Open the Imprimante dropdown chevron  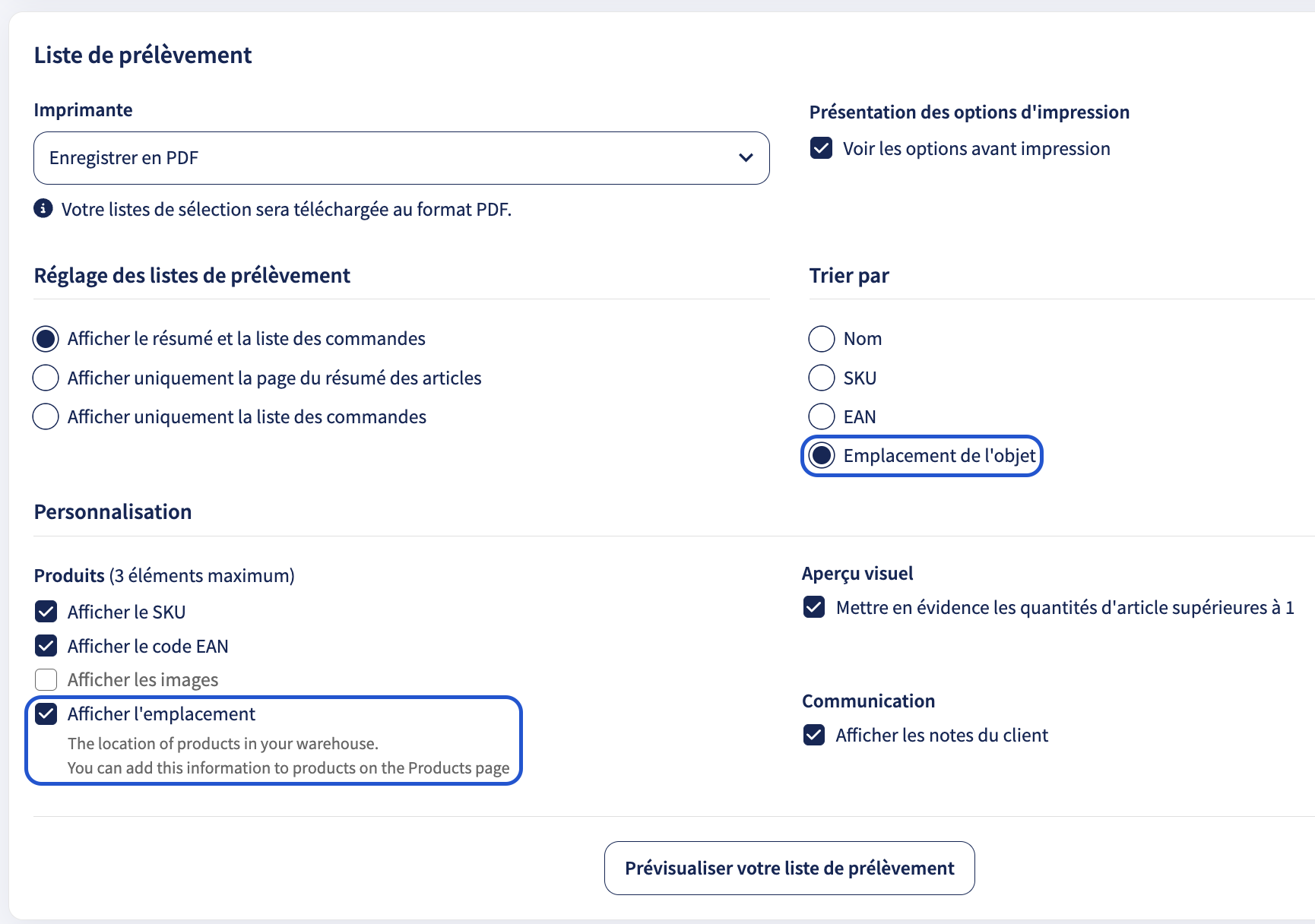point(746,157)
